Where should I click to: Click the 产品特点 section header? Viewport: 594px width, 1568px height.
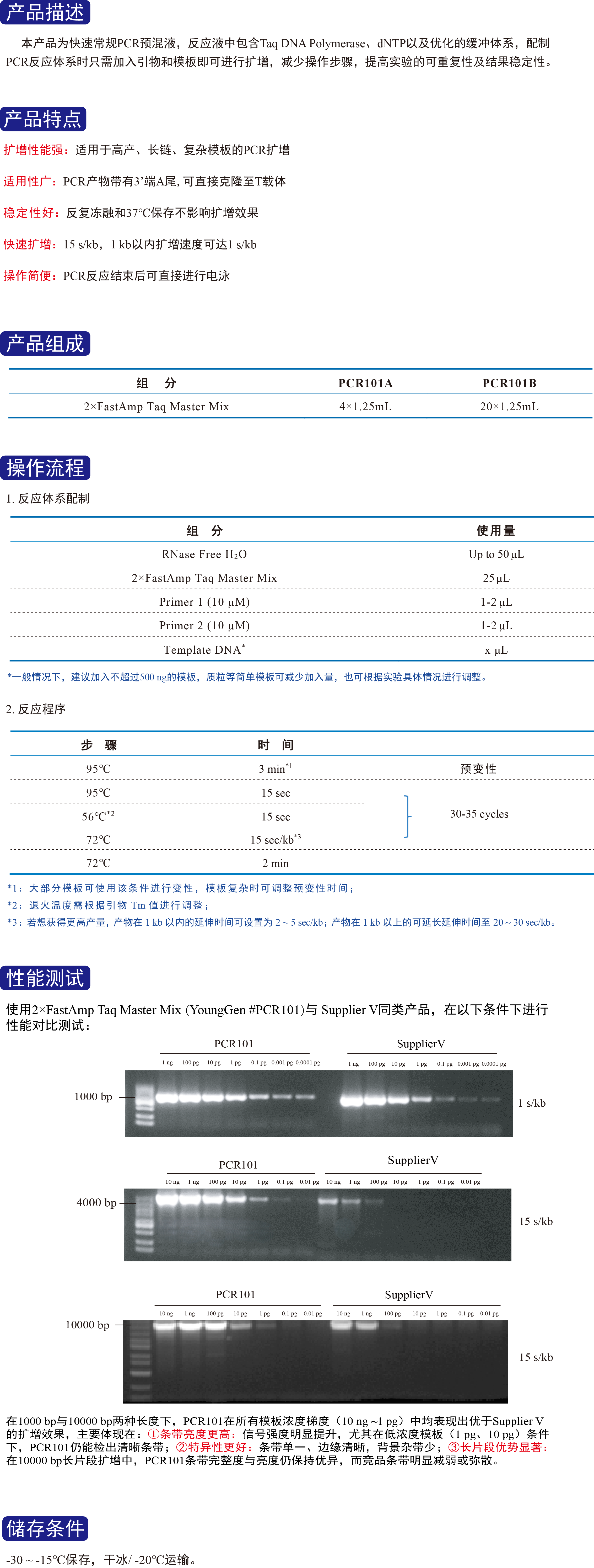43,119
